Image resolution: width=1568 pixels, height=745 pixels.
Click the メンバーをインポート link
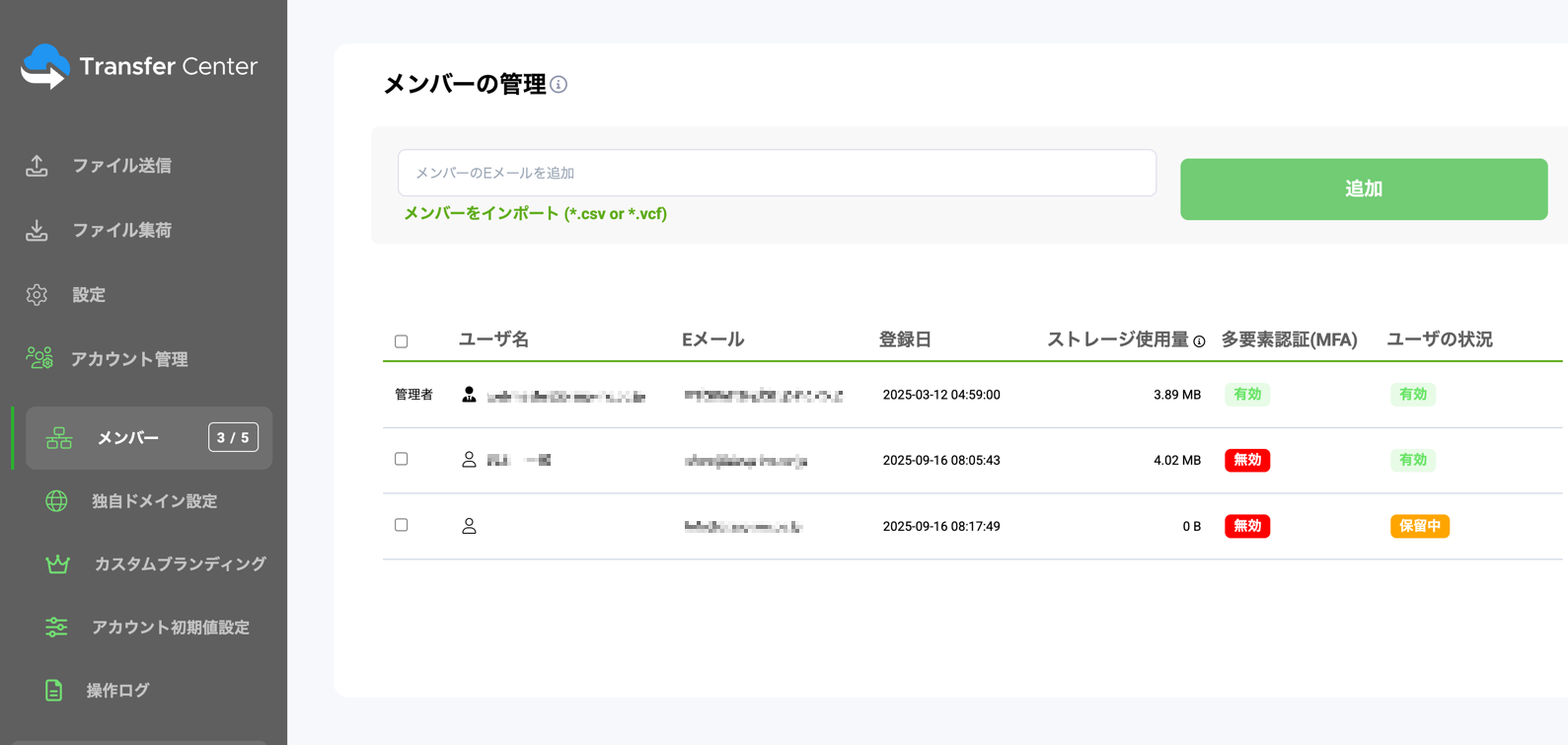535,214
